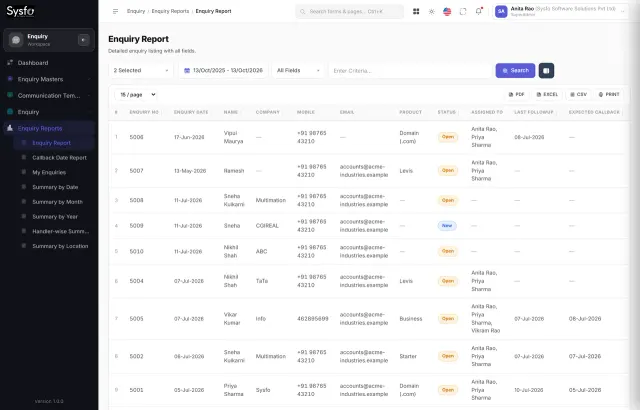Screen dimensions: 640x410
Task: Click mobile number 462895699
Action: pos(313,319)
